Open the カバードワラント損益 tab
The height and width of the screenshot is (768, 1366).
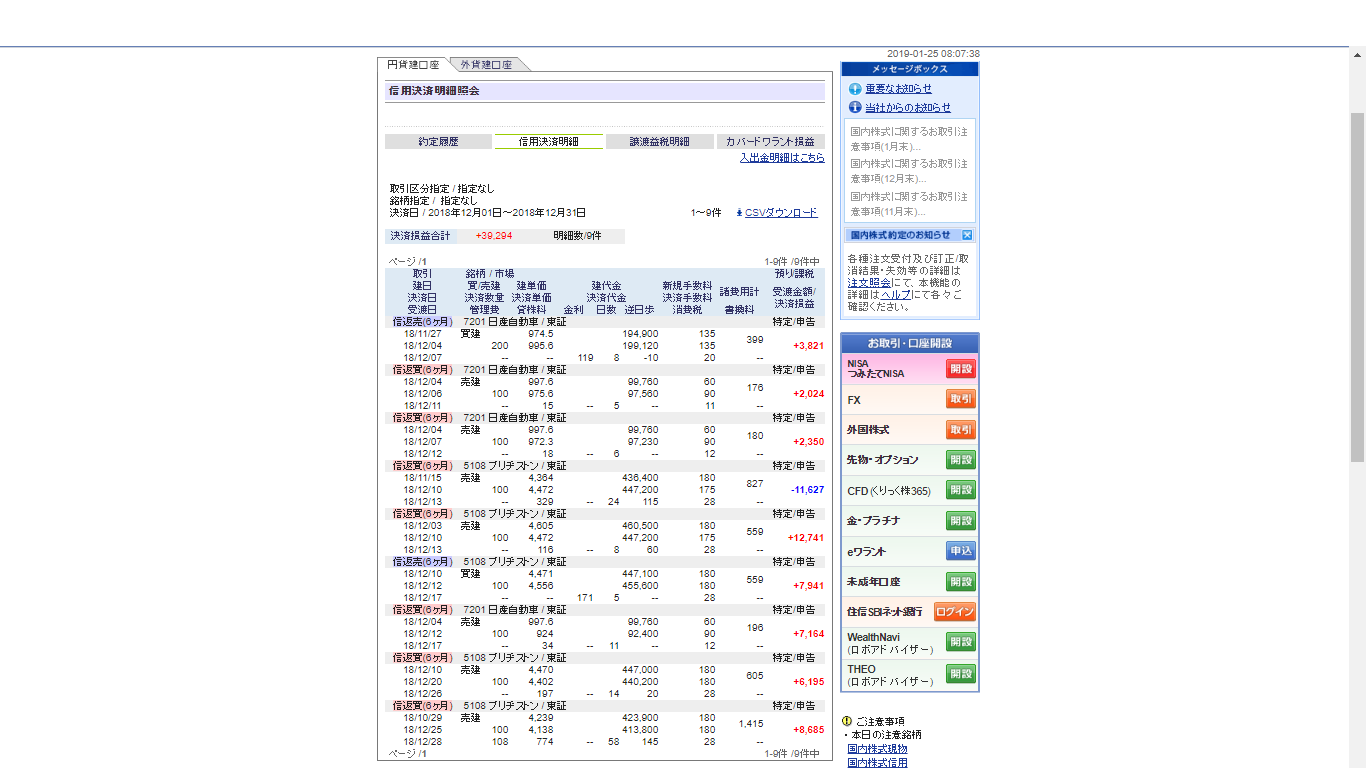pos(770,142)
